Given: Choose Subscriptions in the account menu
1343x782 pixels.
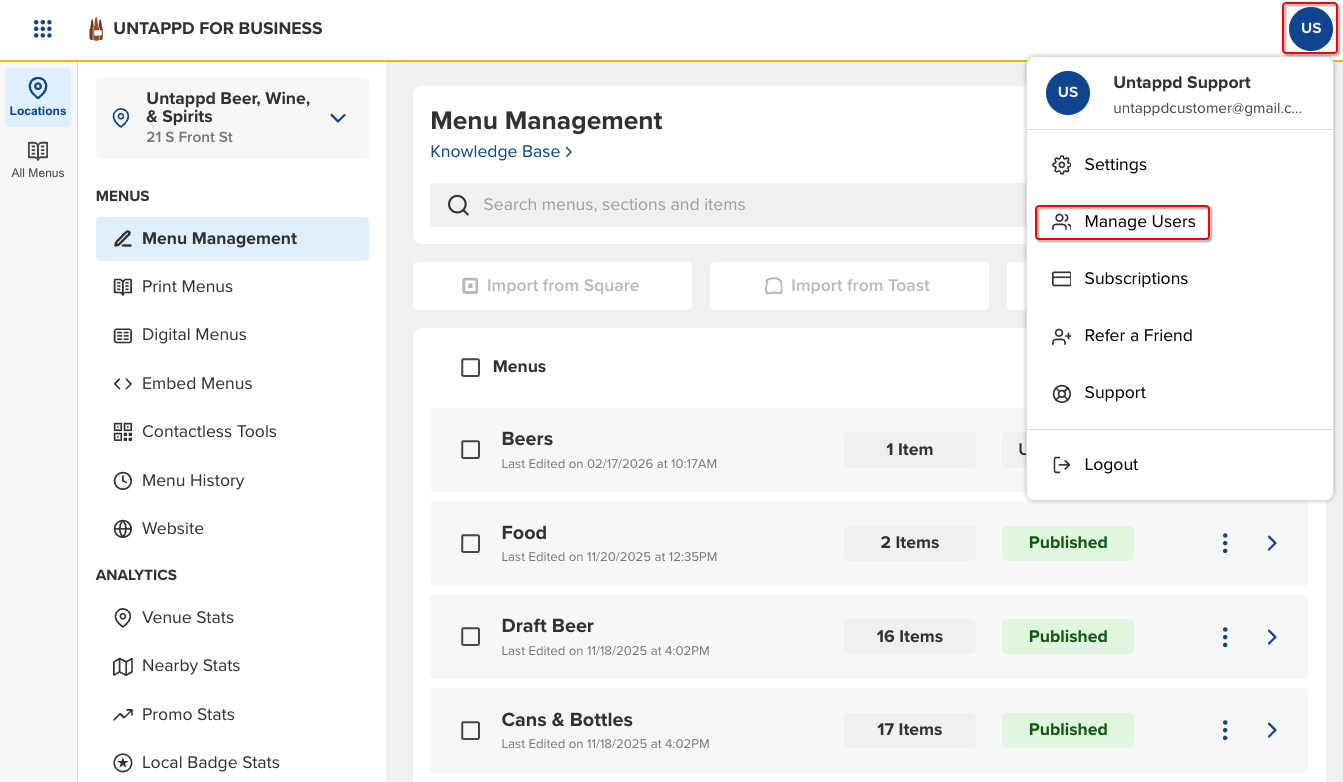Looking at the screenshot, I should click(x=1135, y=279).
